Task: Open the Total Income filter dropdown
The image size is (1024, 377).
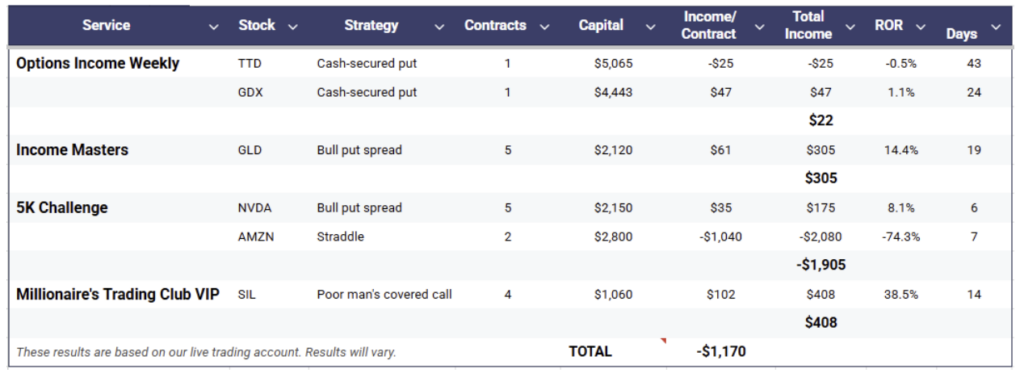Action: click(850, 27)
